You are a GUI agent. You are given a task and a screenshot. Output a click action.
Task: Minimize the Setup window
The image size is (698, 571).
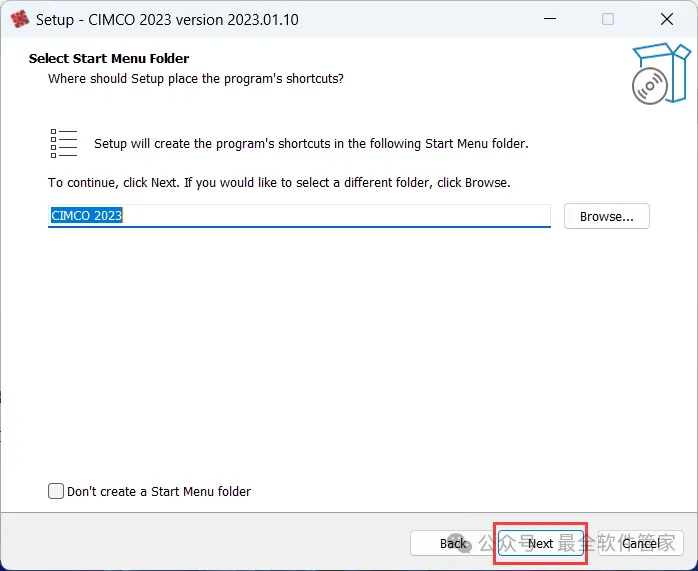coord(550,19)
